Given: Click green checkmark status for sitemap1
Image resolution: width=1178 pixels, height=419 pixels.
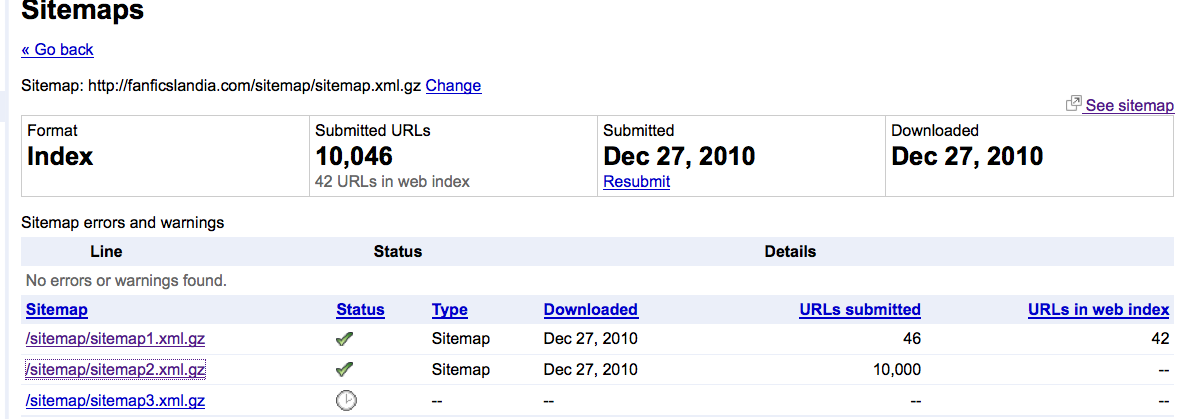Looking at the screenshot, I should click(345, 339).
